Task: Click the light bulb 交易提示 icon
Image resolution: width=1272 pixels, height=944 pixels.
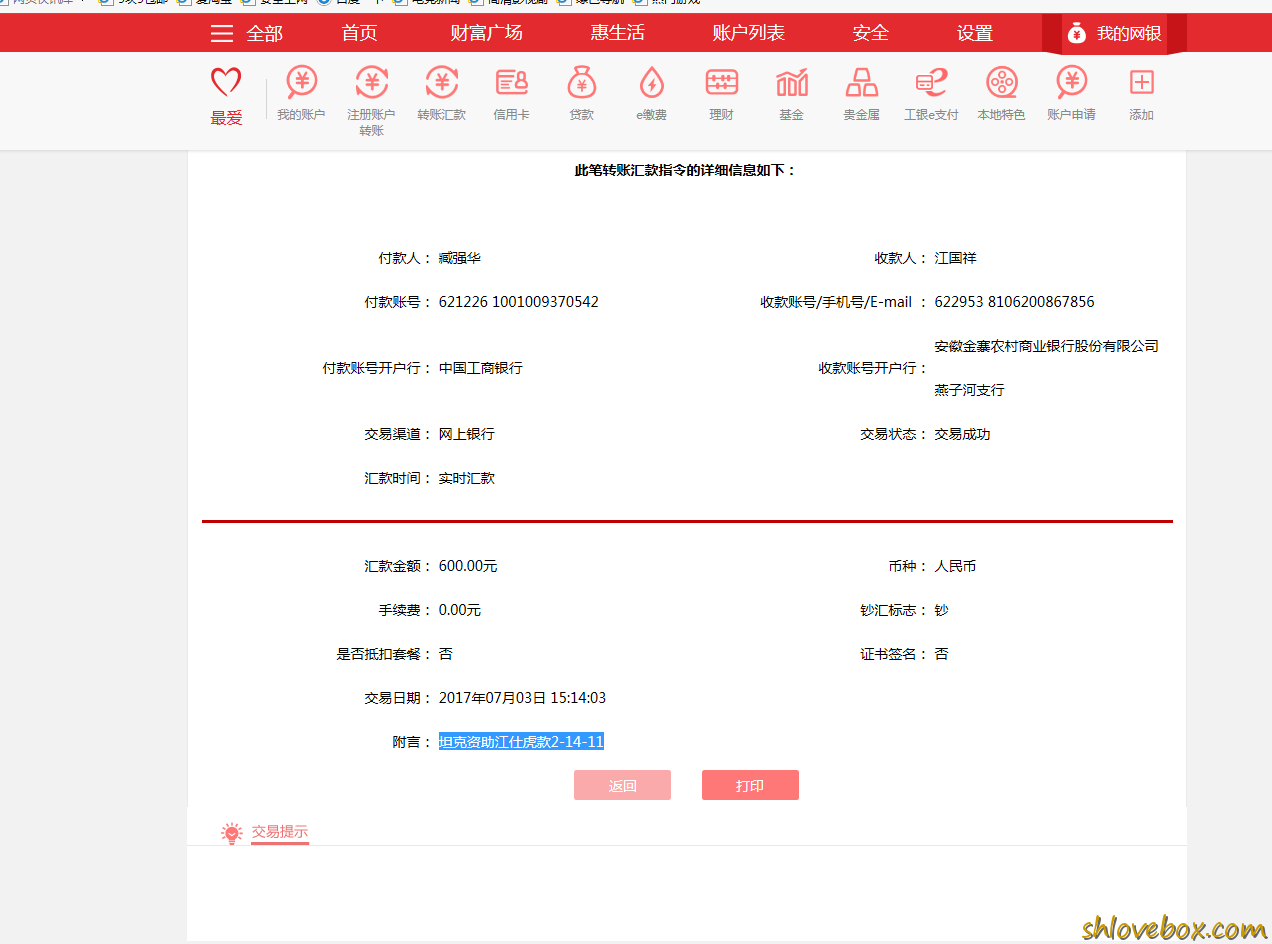Action: coord(232,833)
